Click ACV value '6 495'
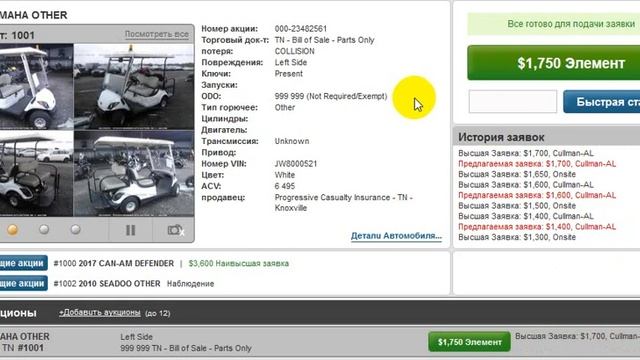The width and height of the screenshot is (640, 360). pos(285,187)
